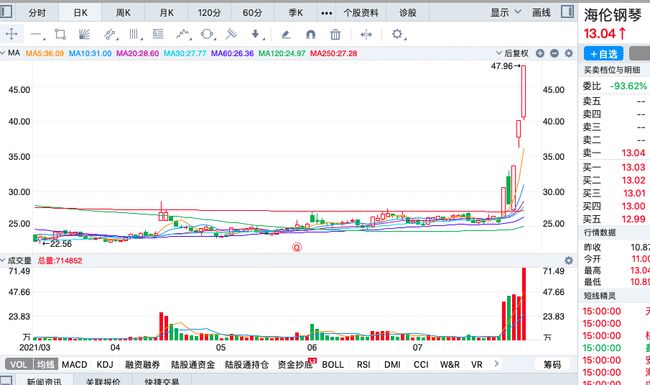Switch to 季K quarterly chart tab
This screenshot has height=385, width=650.
[296, 13]
